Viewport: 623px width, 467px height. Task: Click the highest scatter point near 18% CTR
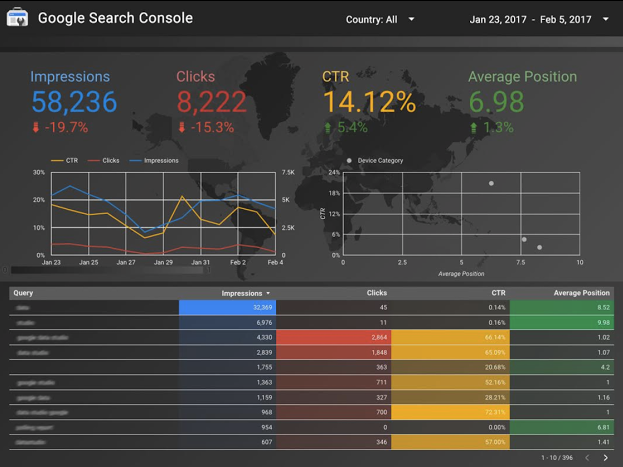tap(491, 184)
